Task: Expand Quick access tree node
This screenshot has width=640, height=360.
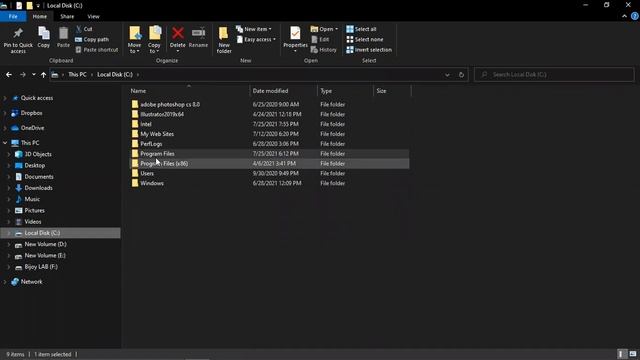Action: [5, 98]
